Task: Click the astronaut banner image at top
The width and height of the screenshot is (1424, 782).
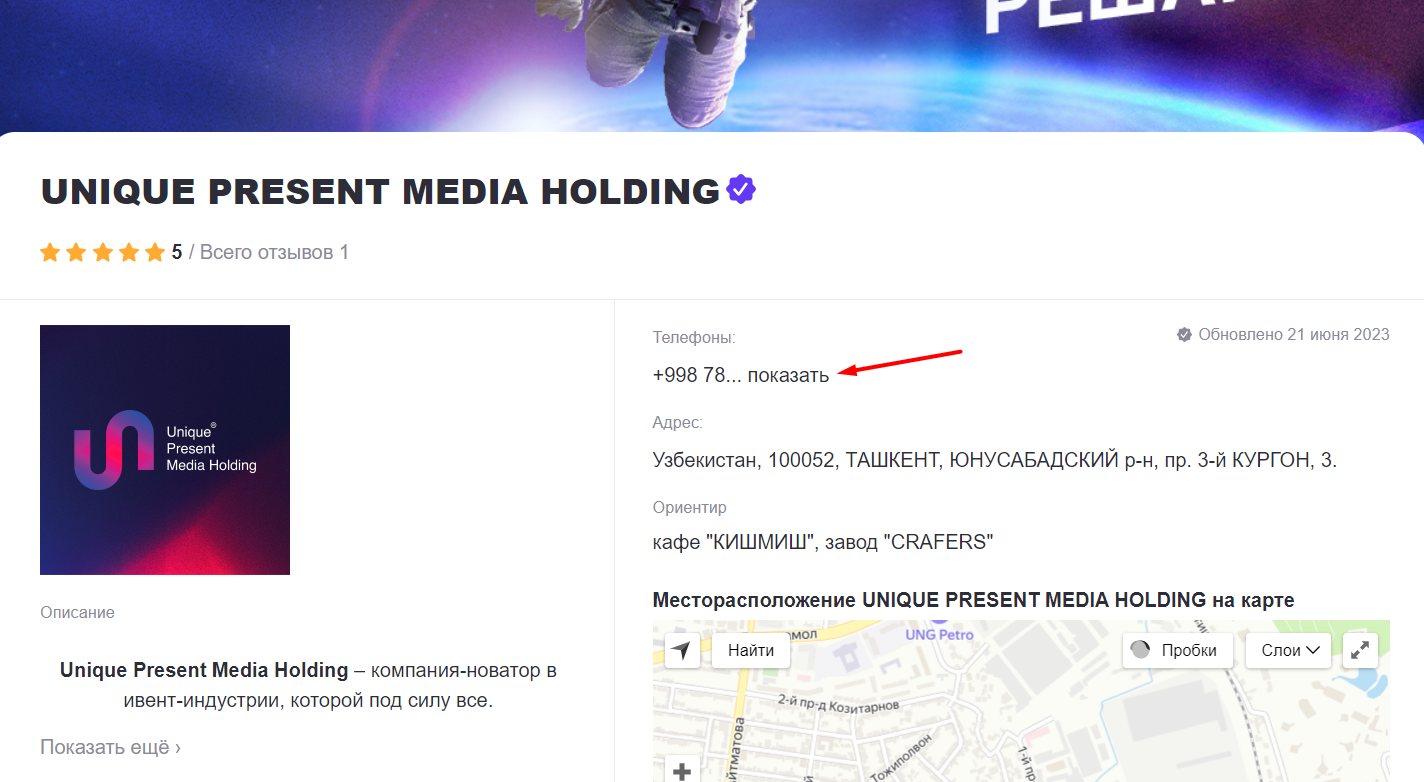Action: point(712,66)
